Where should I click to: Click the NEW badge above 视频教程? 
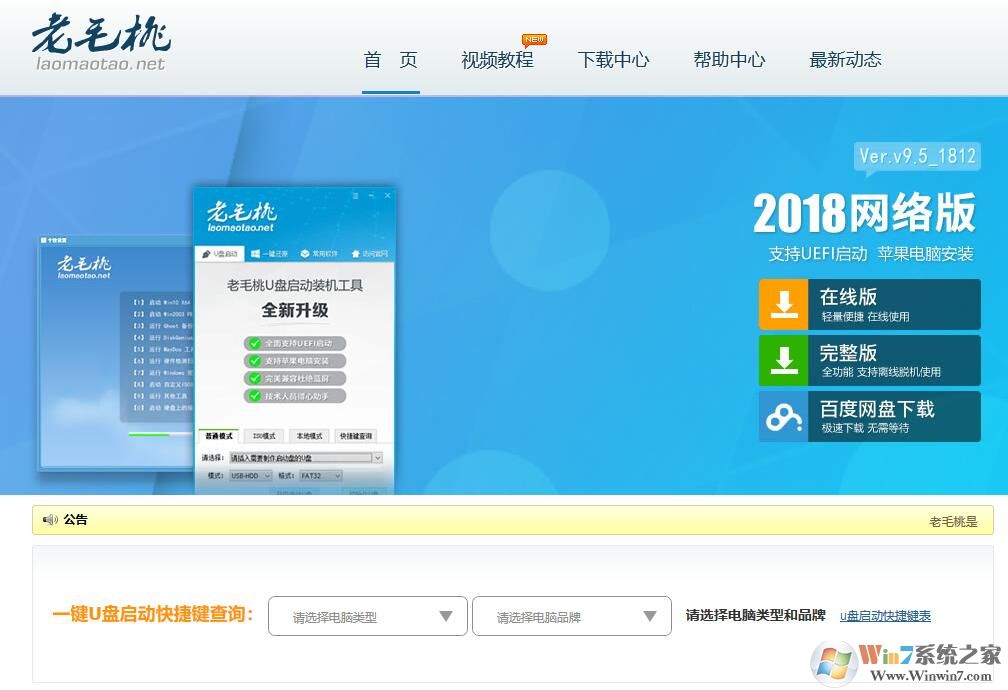pyautogui.click(x=534, y=40)
